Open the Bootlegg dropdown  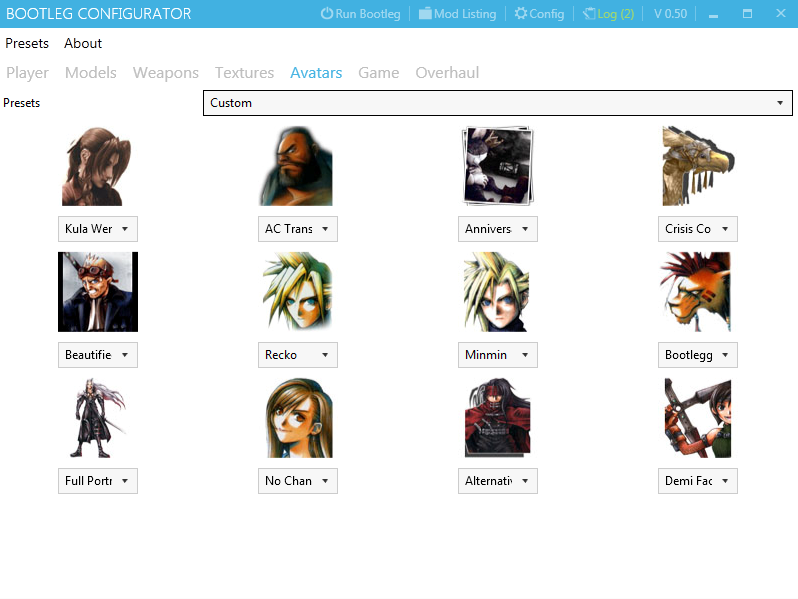click(x=698, y=355)
